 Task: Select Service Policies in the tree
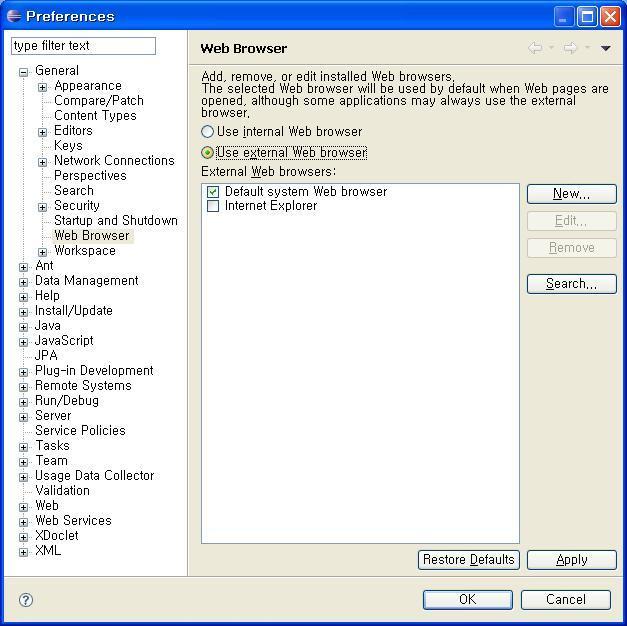click(80, 430)
